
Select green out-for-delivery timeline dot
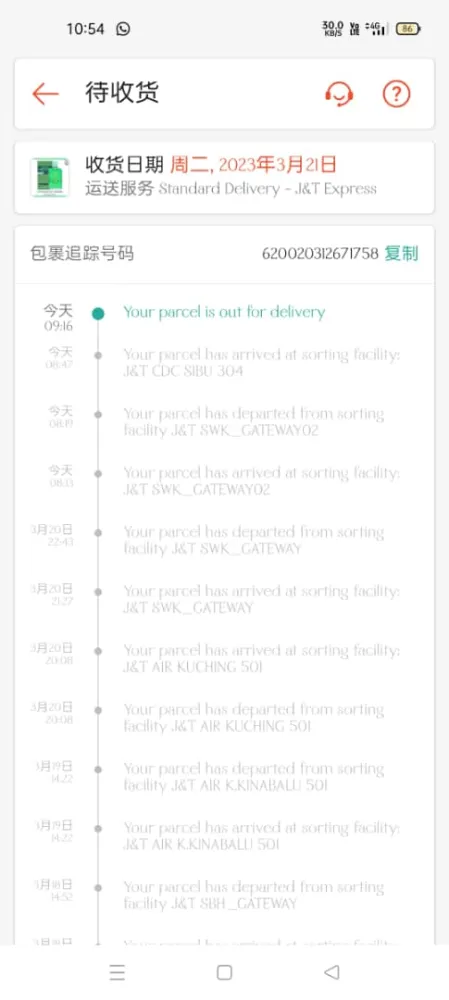pos(98,313)
